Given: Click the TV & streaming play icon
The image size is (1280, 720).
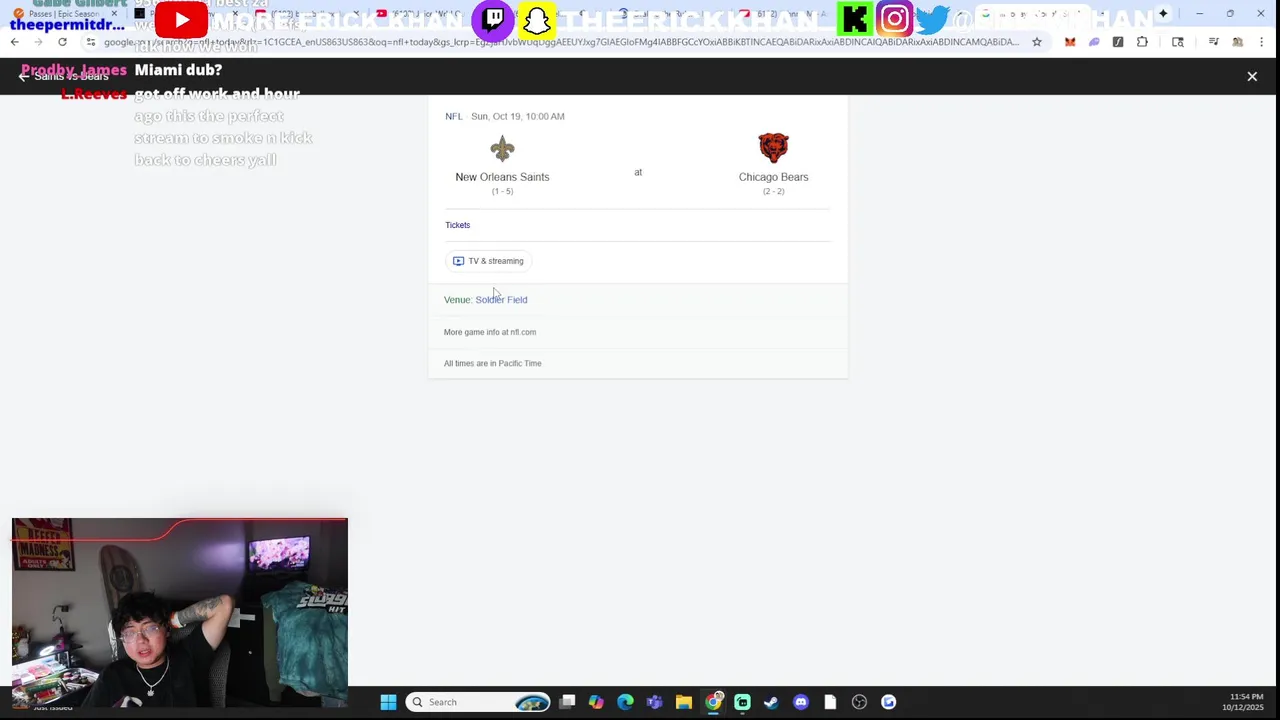Looking at the screenshot, I should tap(458, 261).
